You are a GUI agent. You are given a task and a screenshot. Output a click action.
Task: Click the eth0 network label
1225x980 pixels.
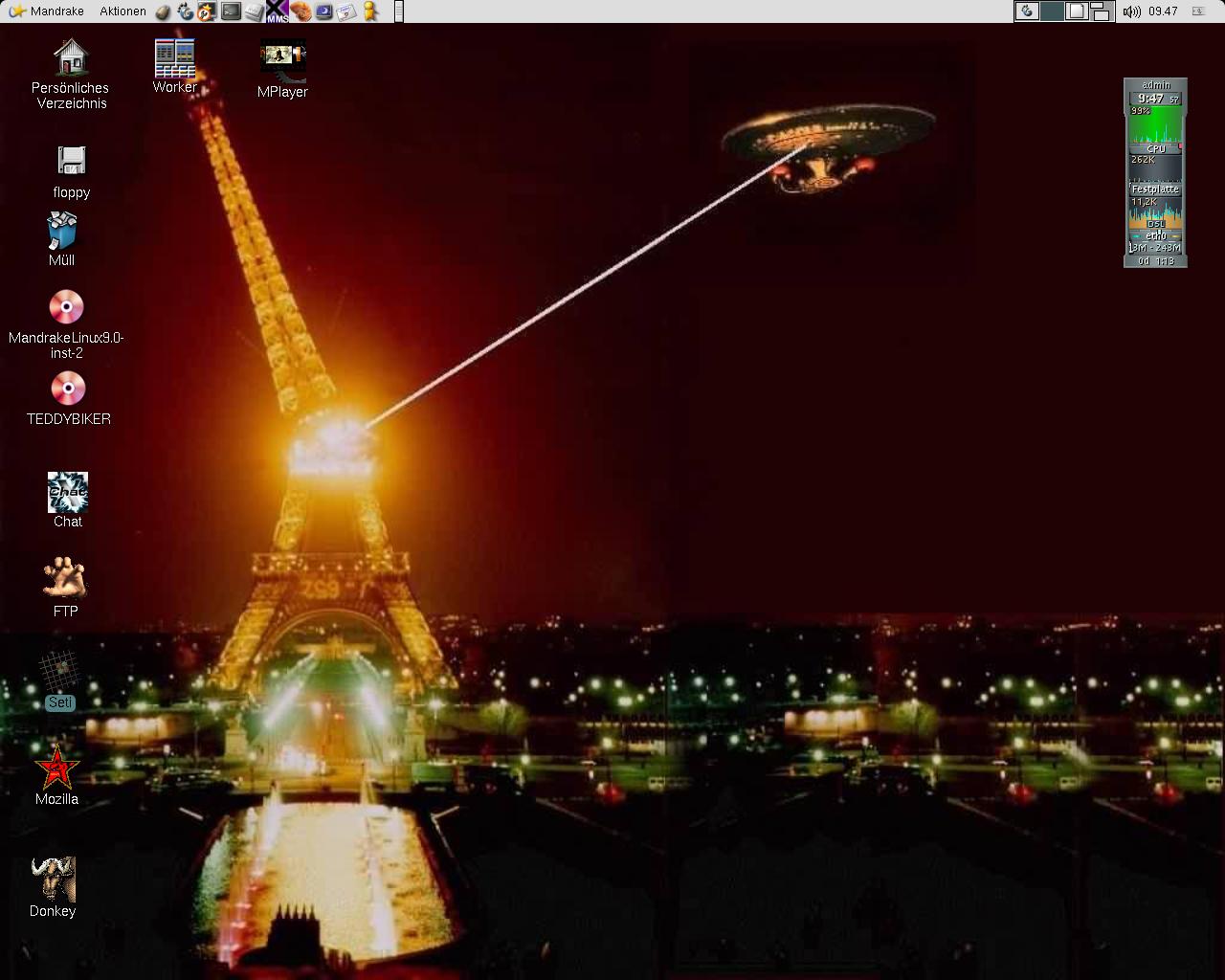[x=1156, y=235]
